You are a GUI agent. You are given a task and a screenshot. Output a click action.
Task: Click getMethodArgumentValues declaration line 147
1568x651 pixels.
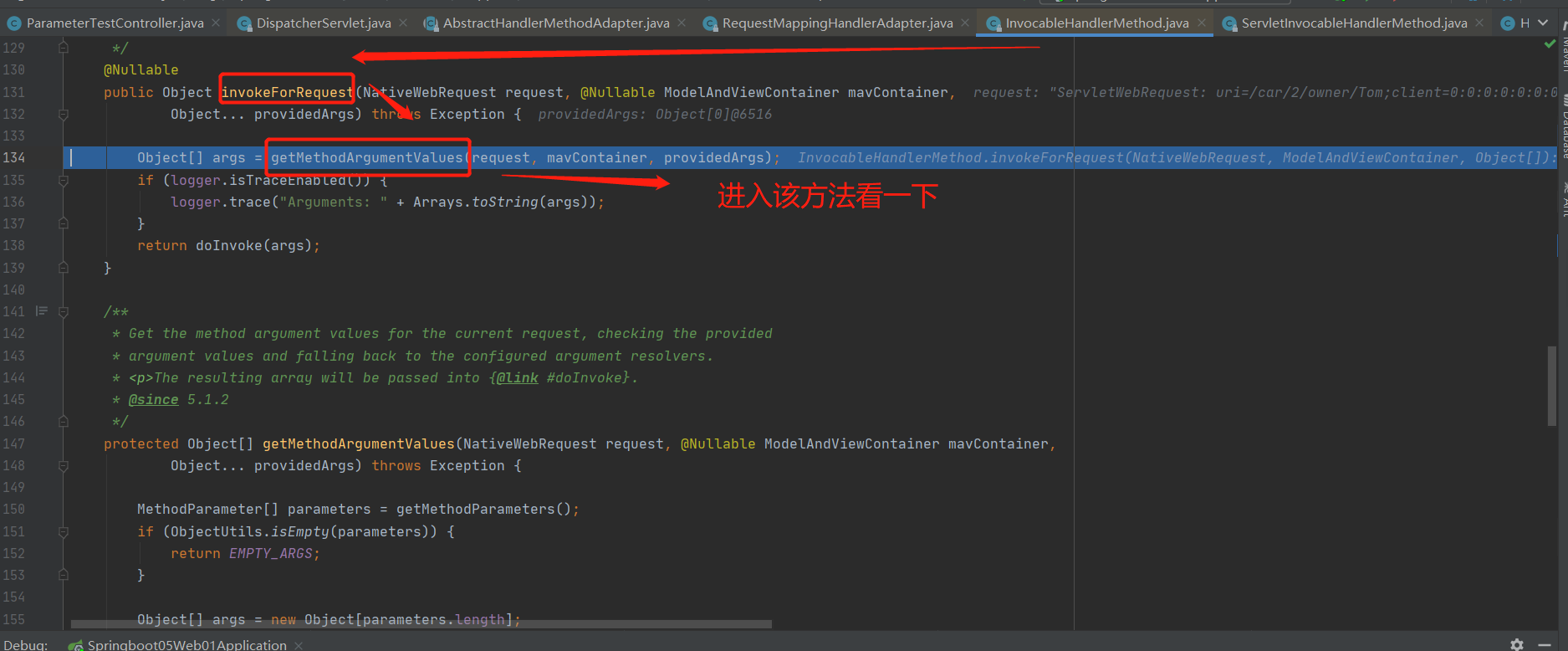tap(359, 443)
